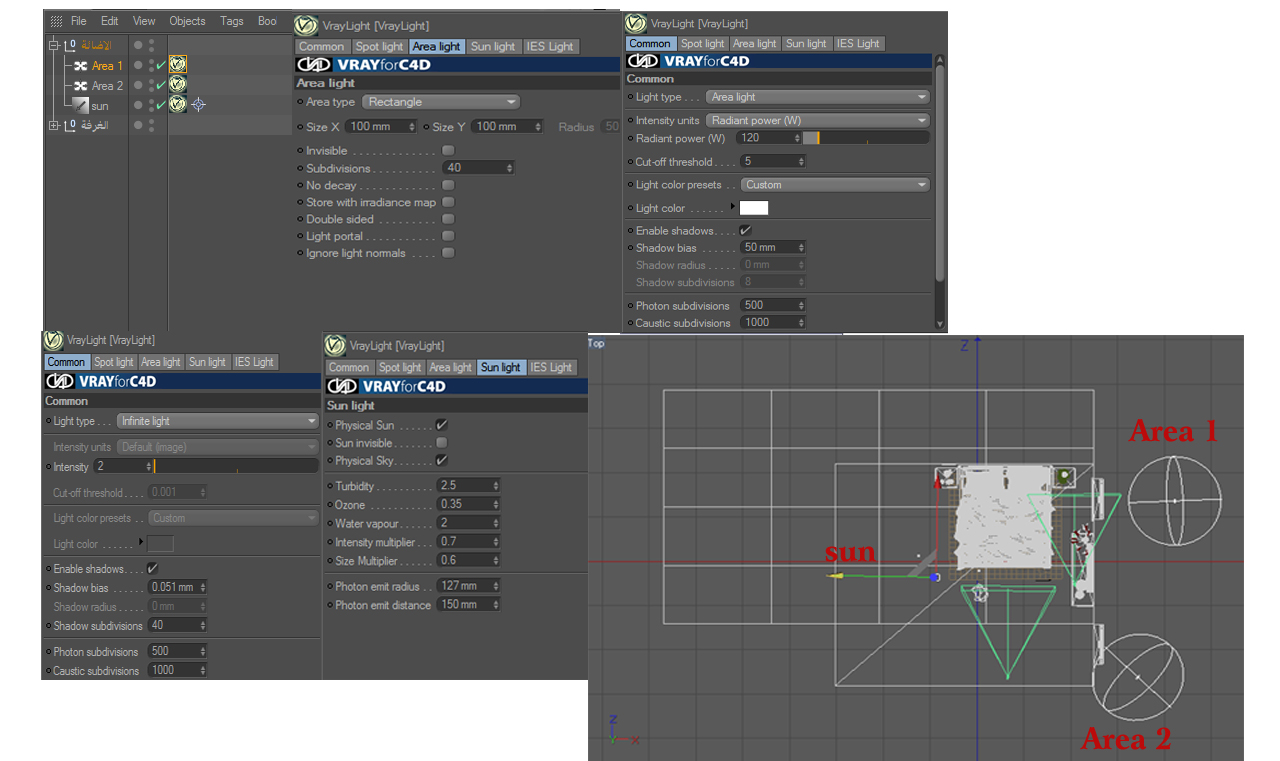Click the dotted grip icon beside File menu
Viewport: 1280px width, 761px height.
[x=56, y=21]
